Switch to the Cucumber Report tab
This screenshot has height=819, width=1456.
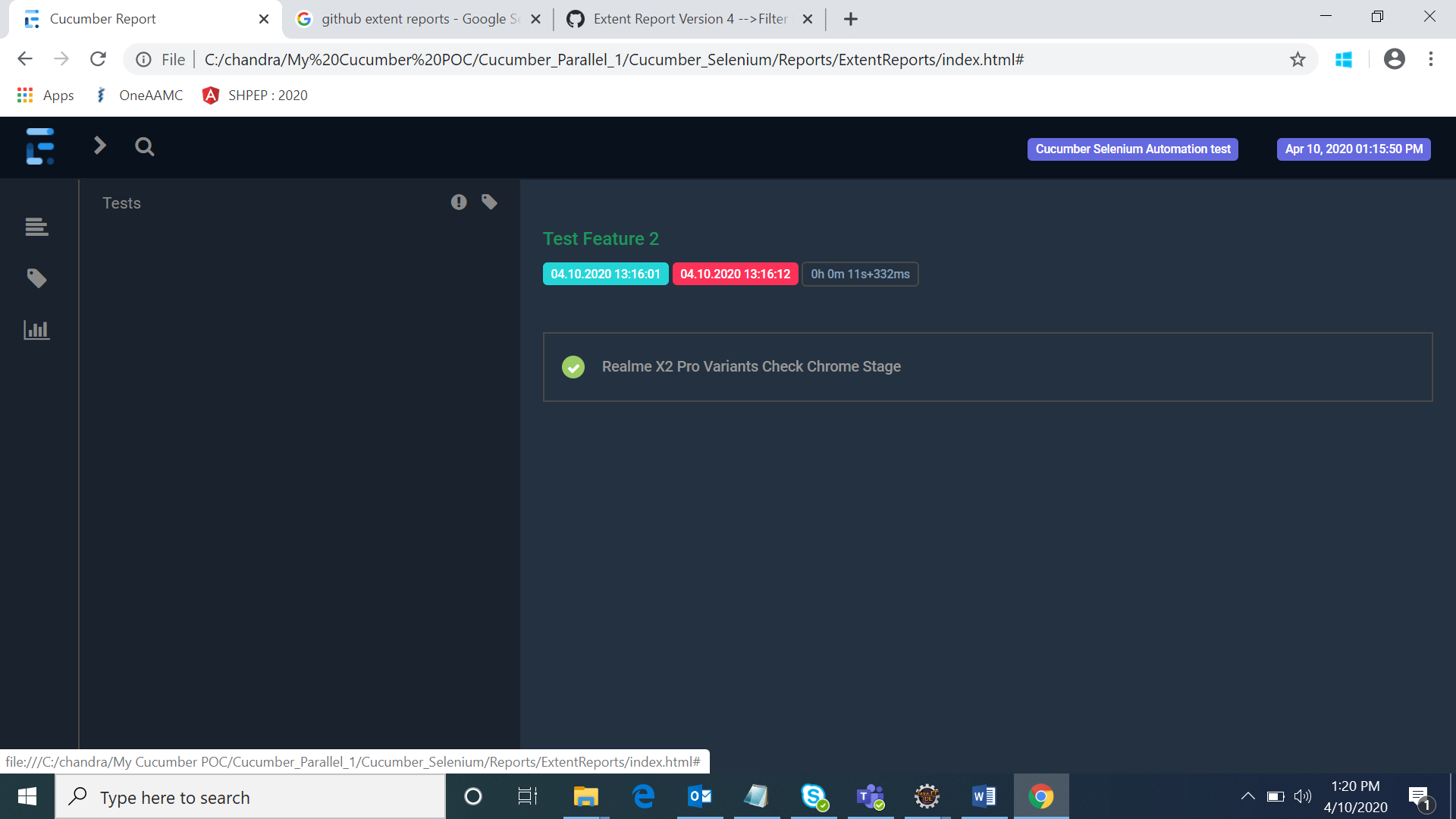(136, 18)
